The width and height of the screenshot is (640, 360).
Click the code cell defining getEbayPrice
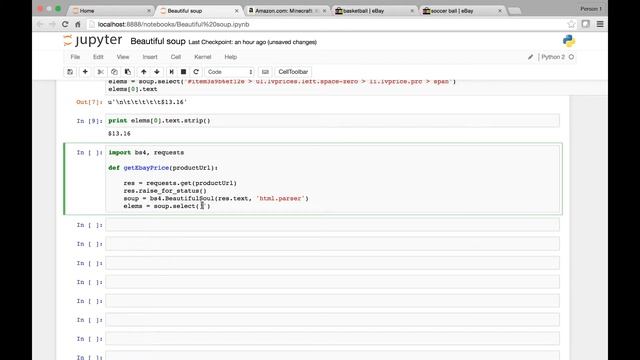pos(332,179)
